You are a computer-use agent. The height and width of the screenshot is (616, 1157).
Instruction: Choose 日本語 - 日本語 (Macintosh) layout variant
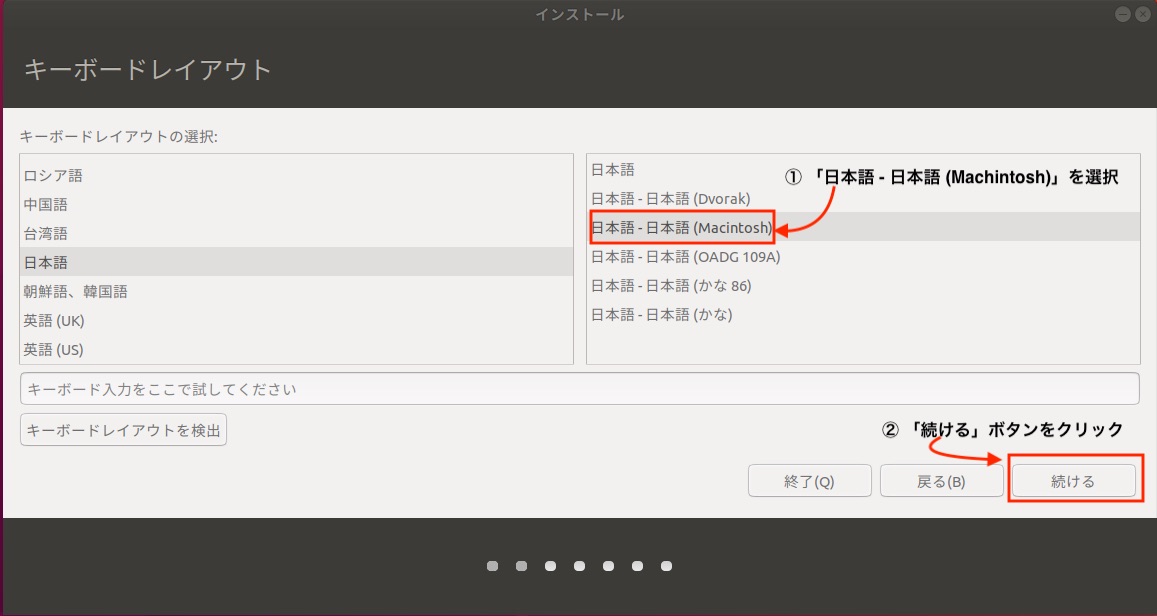pyautogui.click(x=863, y=227)
